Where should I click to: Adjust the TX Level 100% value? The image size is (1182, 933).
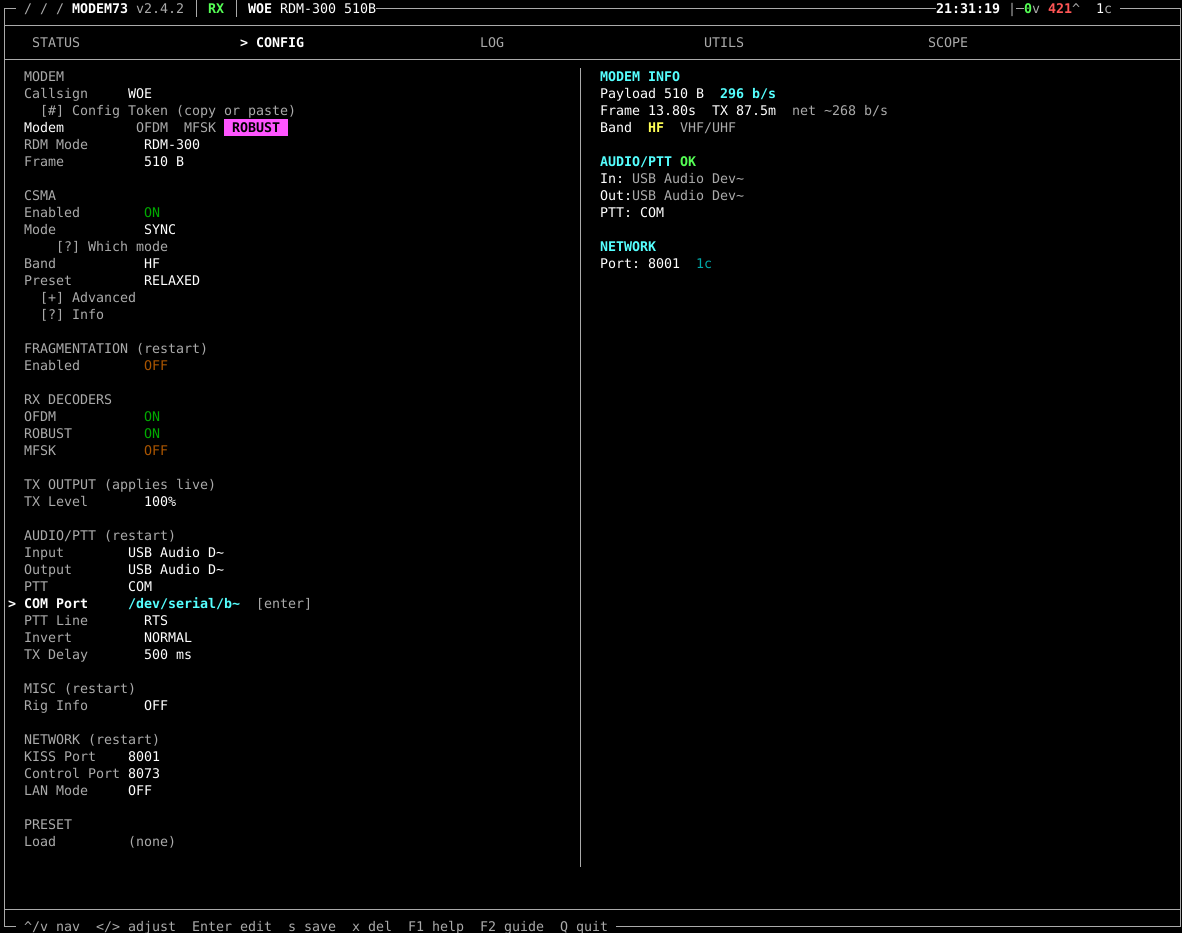click(x=160, y=502)
